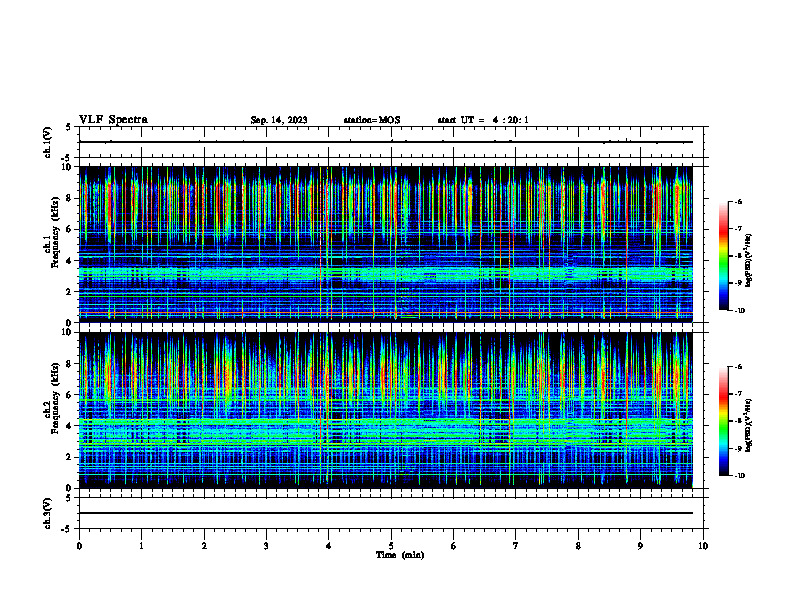This screenshot has height=612, width=792.
Task: Click time axis tick label '1'
Action: [x=141, y=546]
